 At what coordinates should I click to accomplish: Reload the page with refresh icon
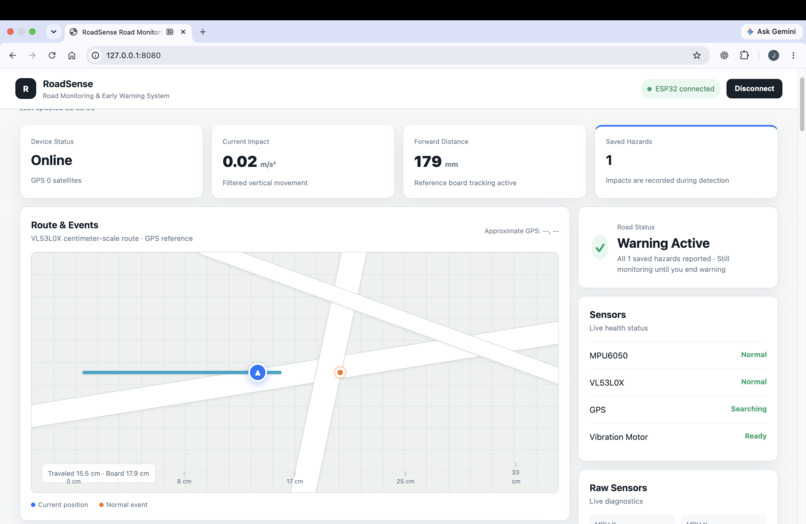[x=52, y=55]
